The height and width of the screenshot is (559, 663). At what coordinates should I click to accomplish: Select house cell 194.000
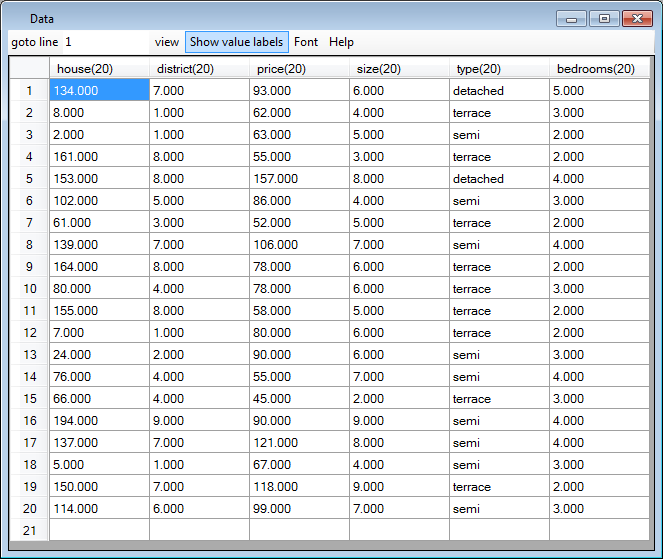(x=99, y=420)
